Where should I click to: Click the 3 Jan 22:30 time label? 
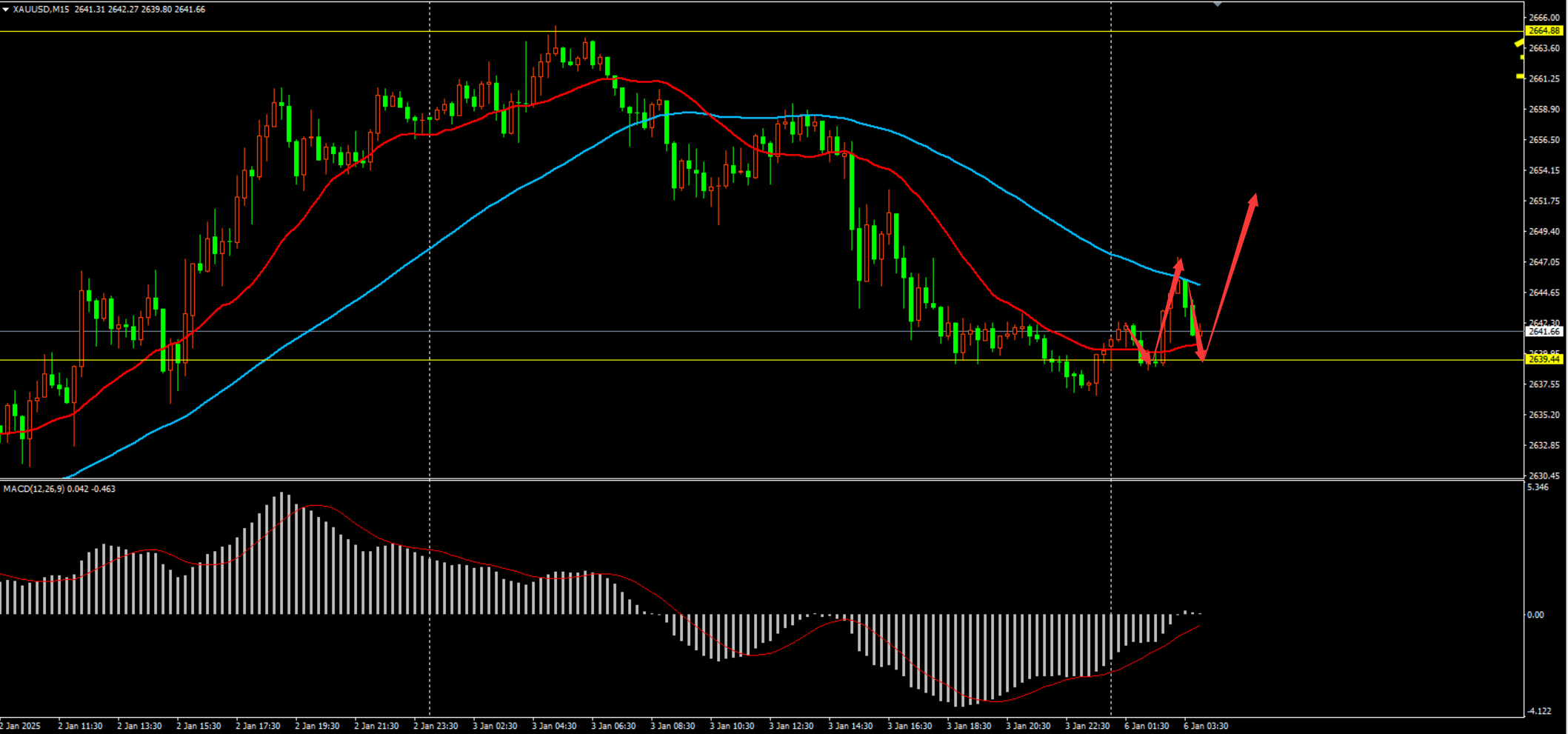[1087, 726]
